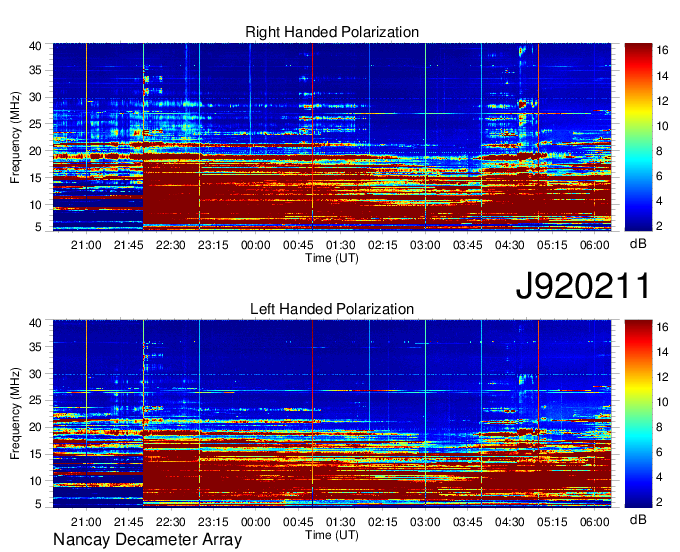Viewport: 680px width, 552px height.
Task: Click the bottom plot's Time (UT) axis label
Action: pyautogui.click(x=332, y=535)
